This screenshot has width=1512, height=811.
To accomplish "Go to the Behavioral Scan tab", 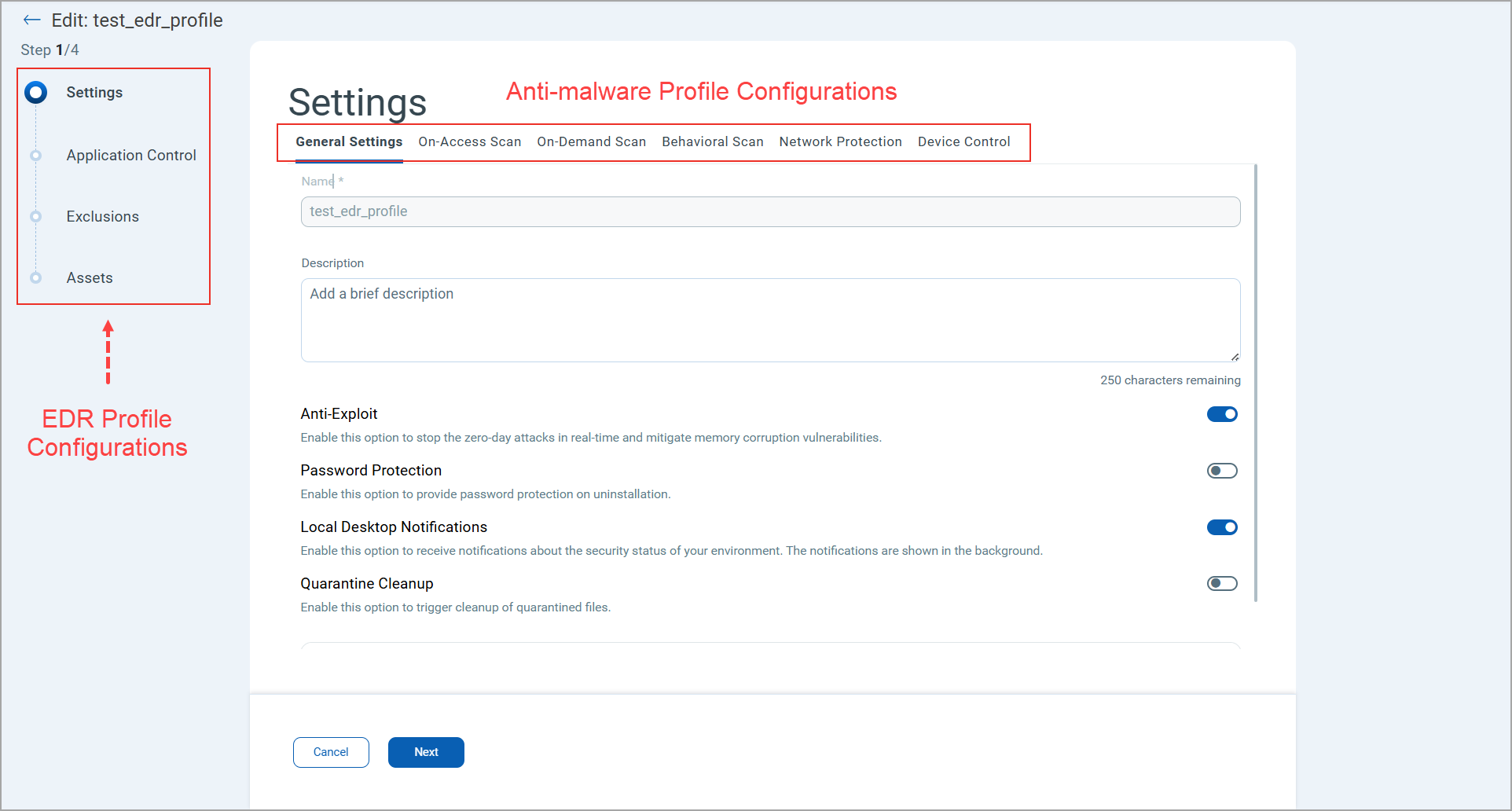I will (x=712, y=142).
